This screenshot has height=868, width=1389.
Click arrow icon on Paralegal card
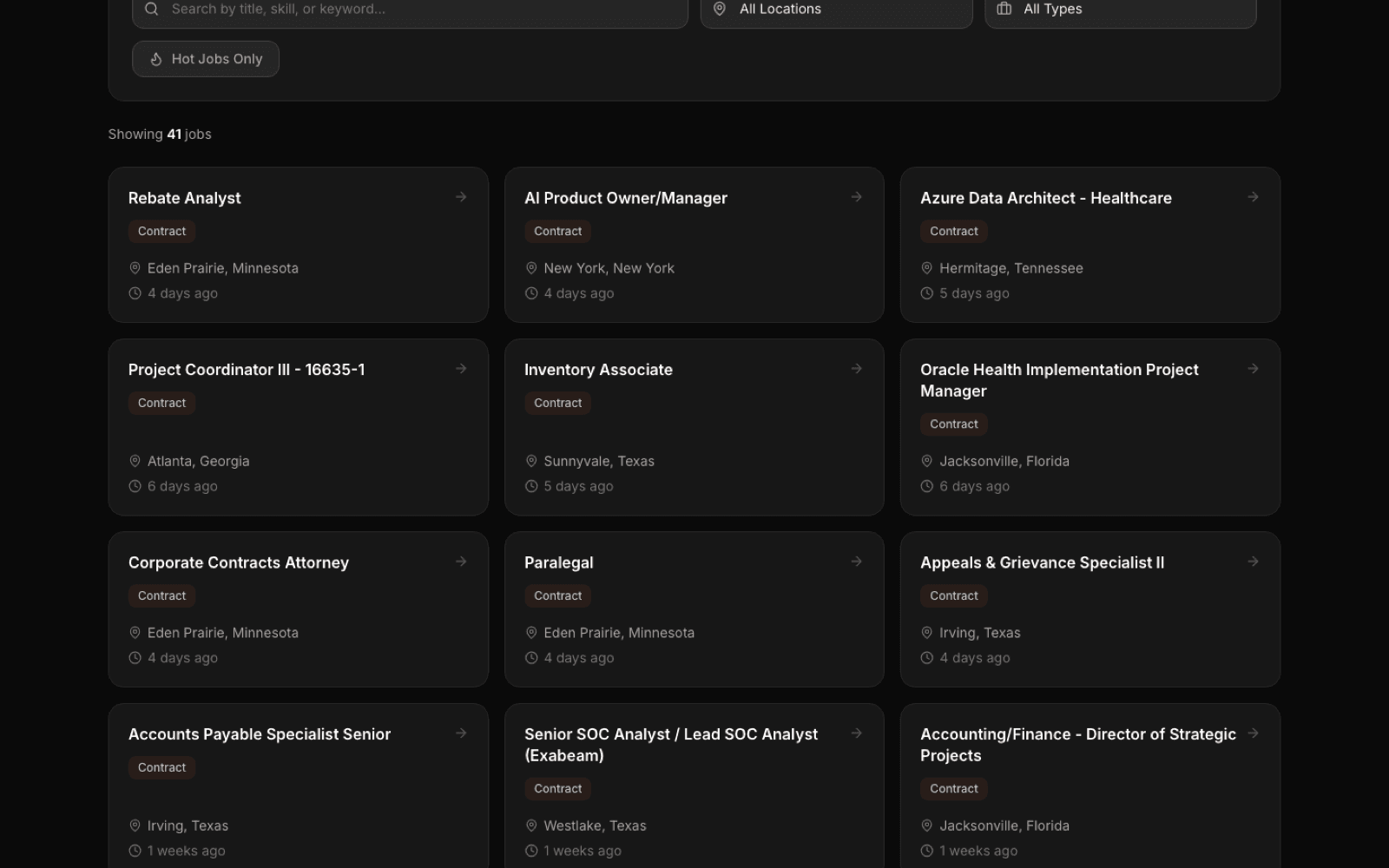pos(857,562)
